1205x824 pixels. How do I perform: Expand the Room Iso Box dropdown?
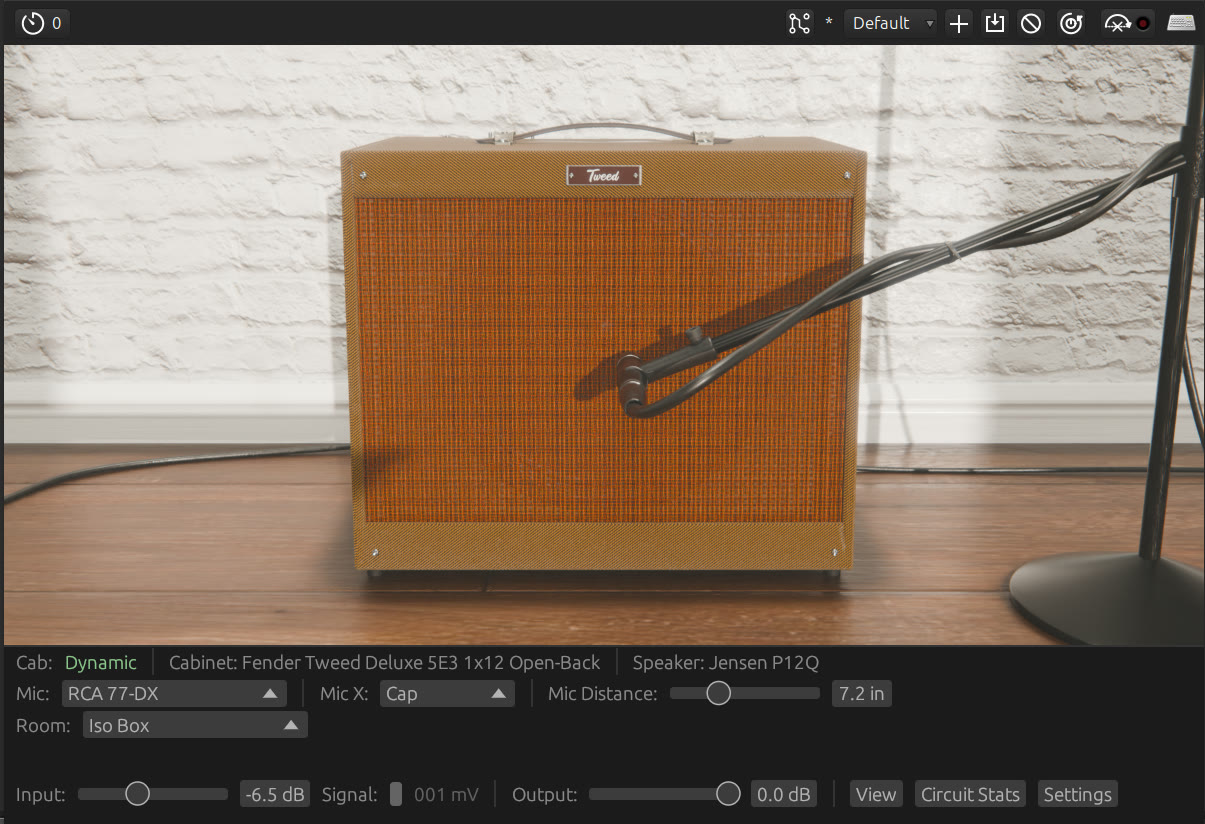[x=195, y=725]
